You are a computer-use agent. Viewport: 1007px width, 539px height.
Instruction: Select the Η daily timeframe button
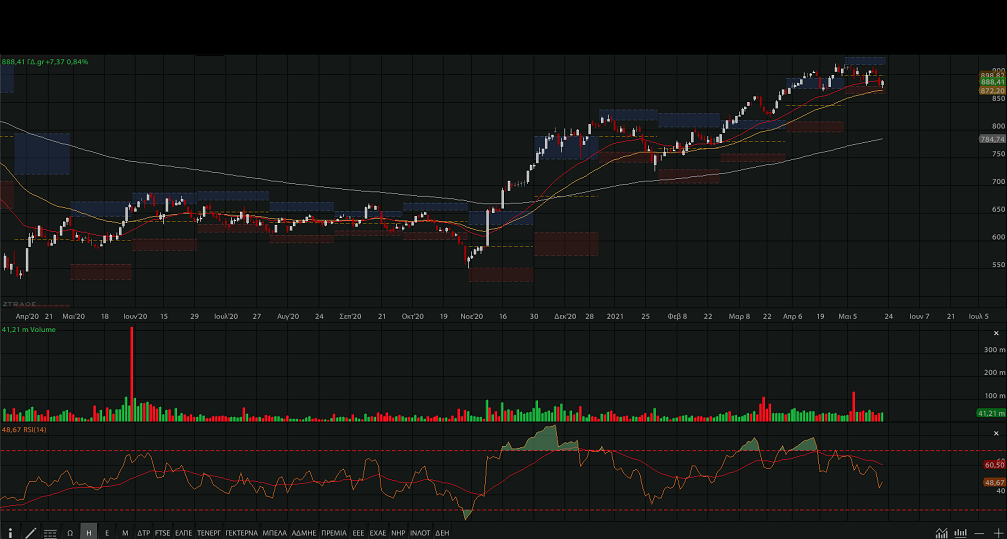coord(89,533)
